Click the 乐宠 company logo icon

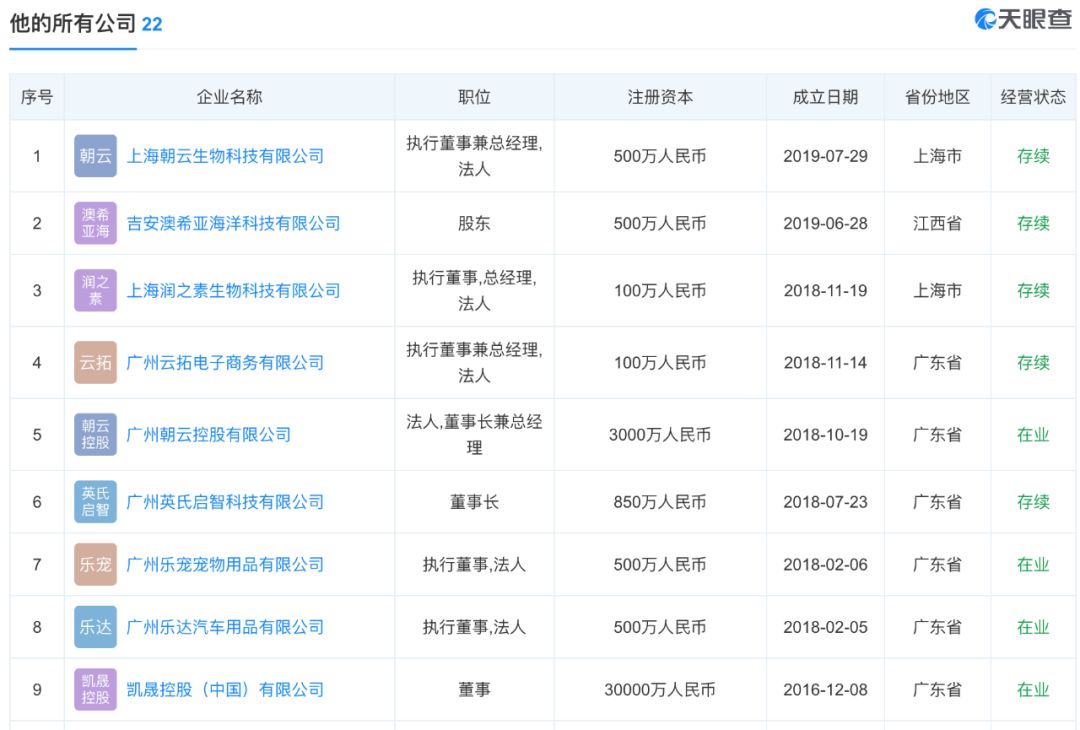point(96,565)
